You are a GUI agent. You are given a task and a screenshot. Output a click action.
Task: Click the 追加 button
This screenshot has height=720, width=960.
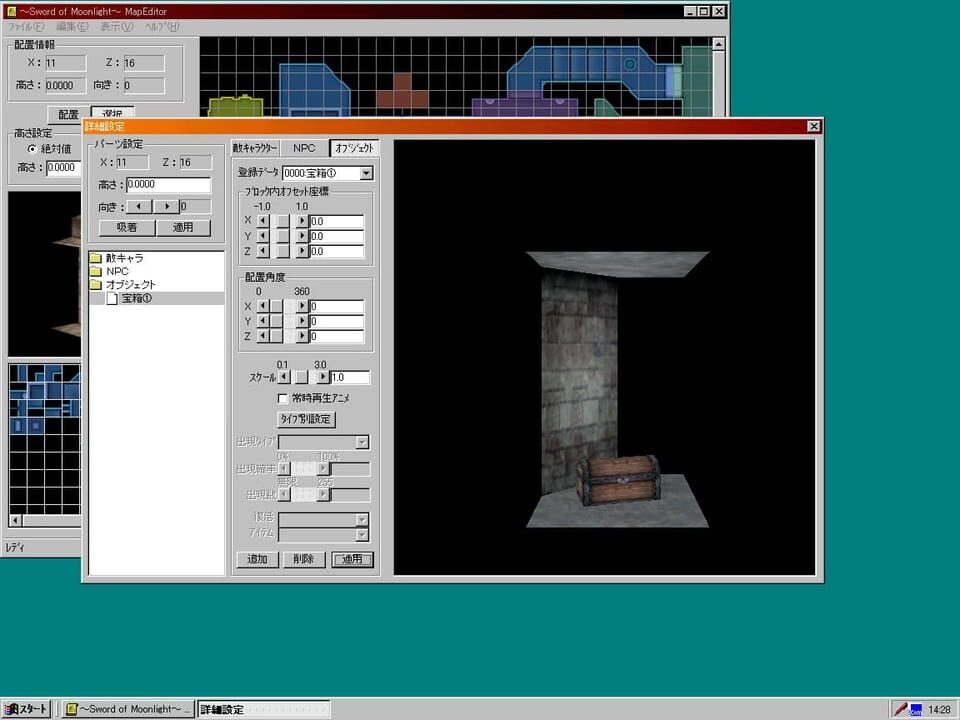(x=255, y=559)
